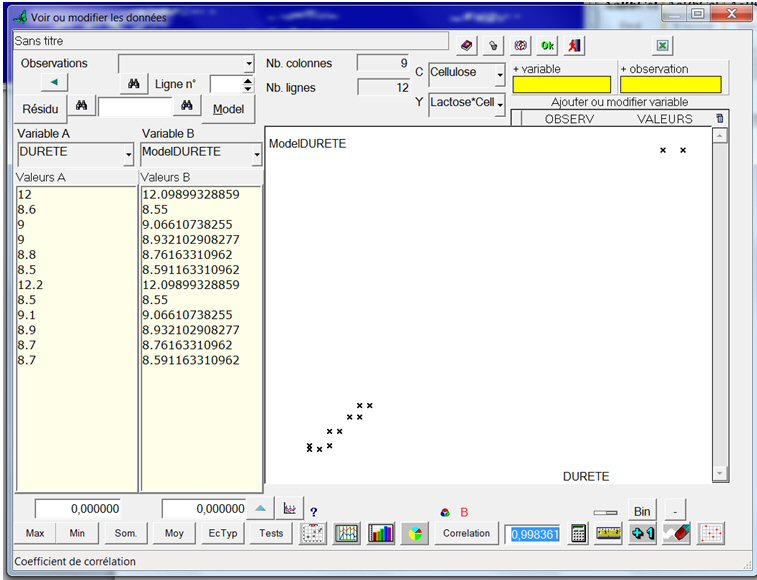The image size is (757, 580).
Task: Click the 3D colored cube icon
Action: pyautogui.click(x=414, y=533)
